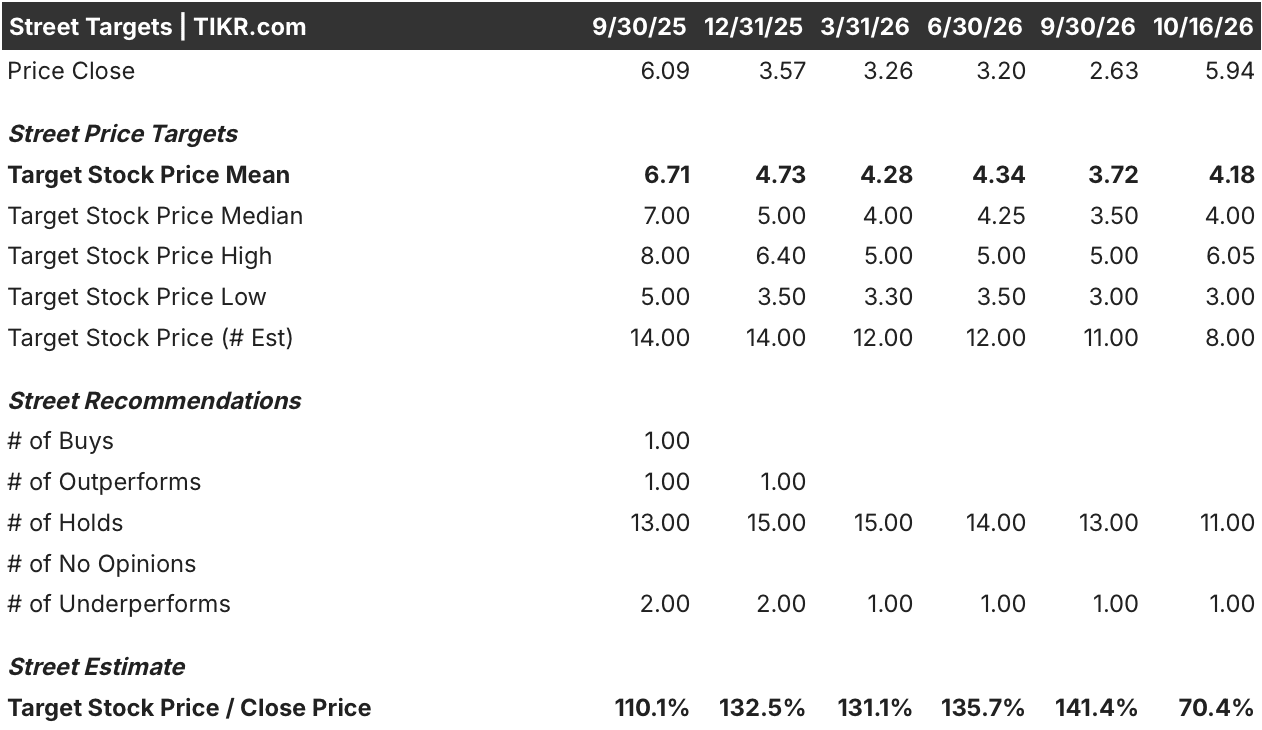Image resolution: width=1262 pixels, height=730 pixels.
Task: Click the # of Holds row label
Action: (65, 523)
